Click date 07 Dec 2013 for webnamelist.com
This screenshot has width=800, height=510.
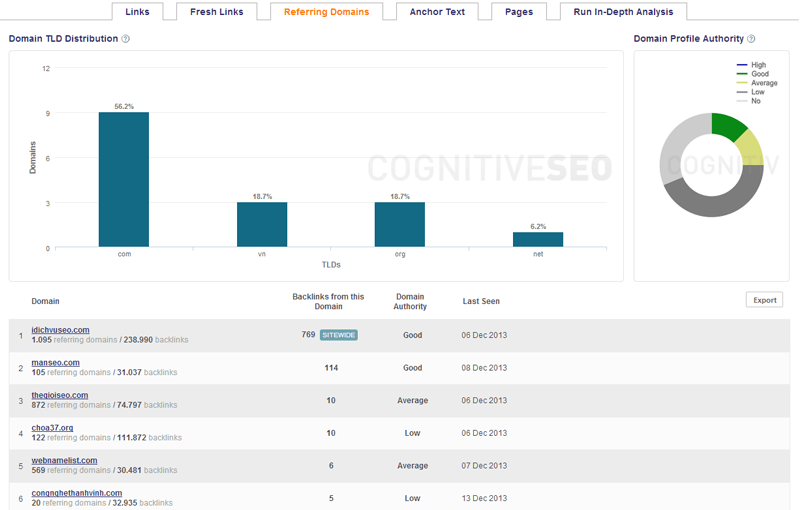point(484,466)
